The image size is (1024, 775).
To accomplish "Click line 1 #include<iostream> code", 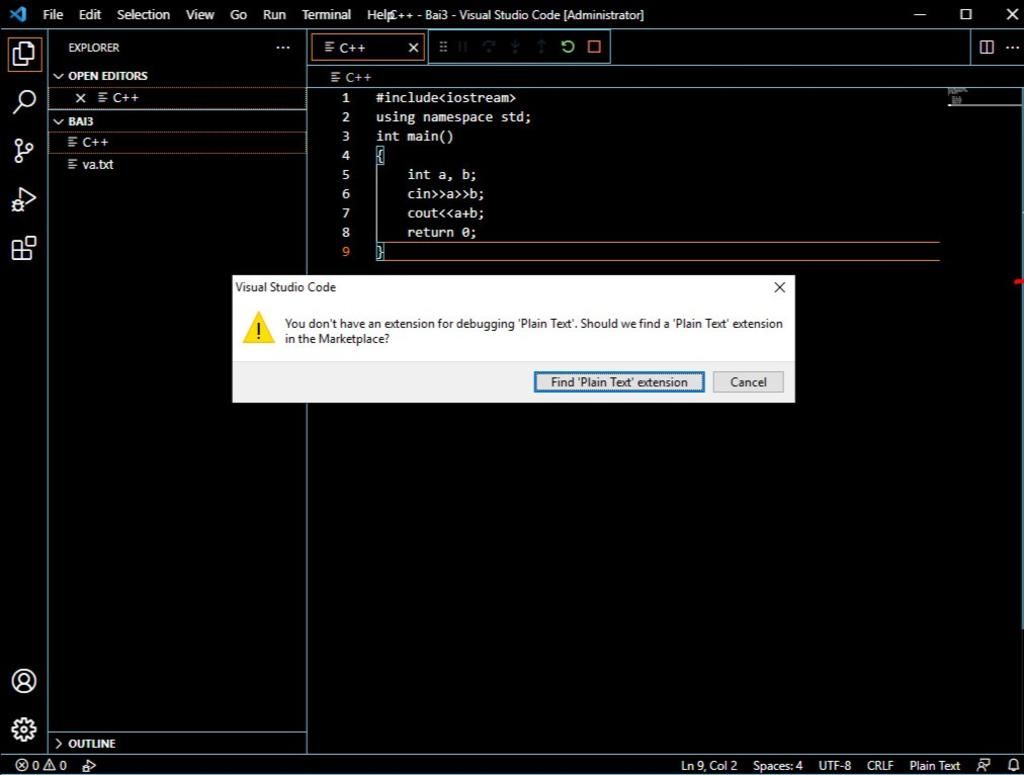I will 445,97.
